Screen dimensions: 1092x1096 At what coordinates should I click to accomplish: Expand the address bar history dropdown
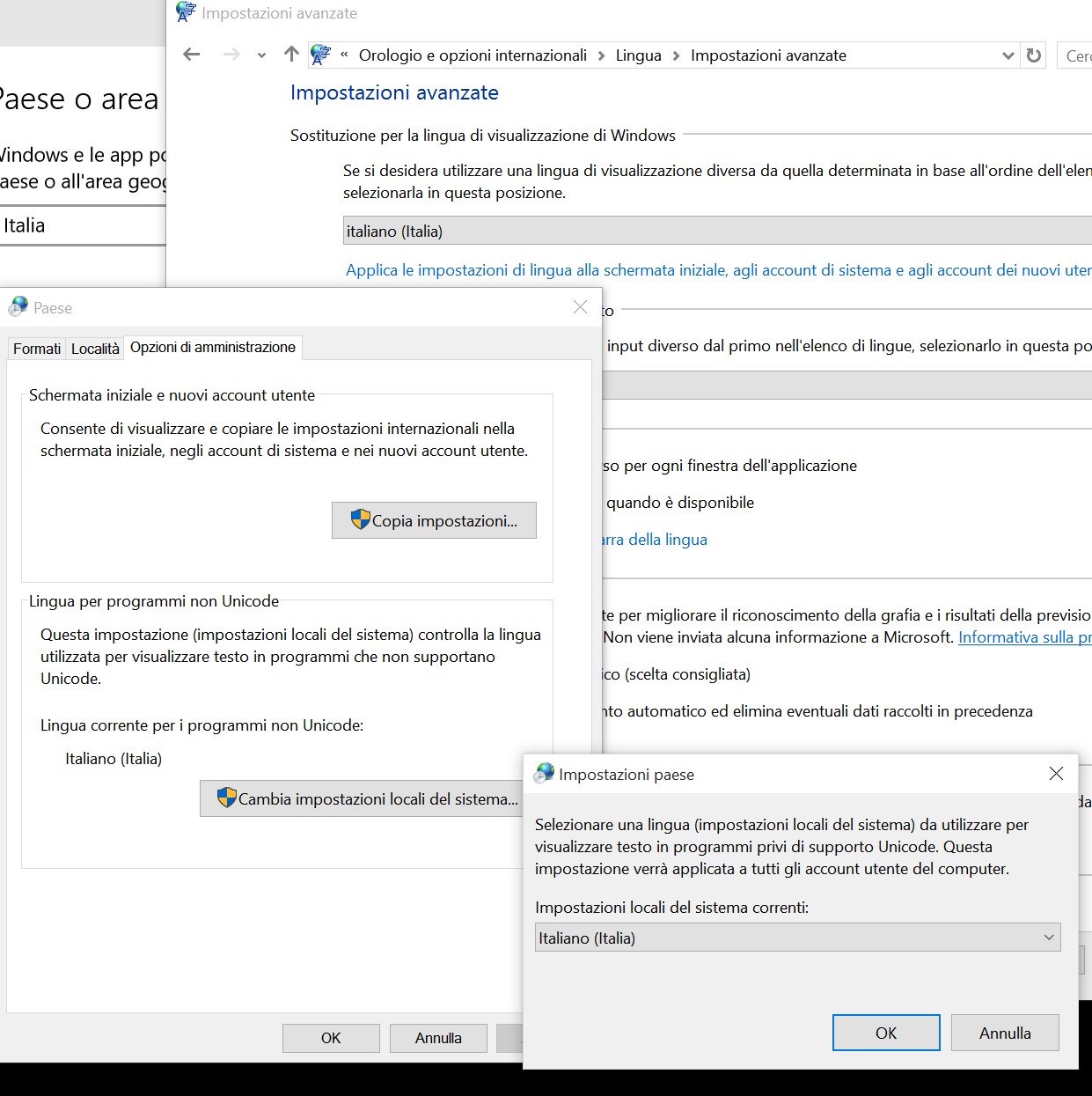[x=1008, y=55]
